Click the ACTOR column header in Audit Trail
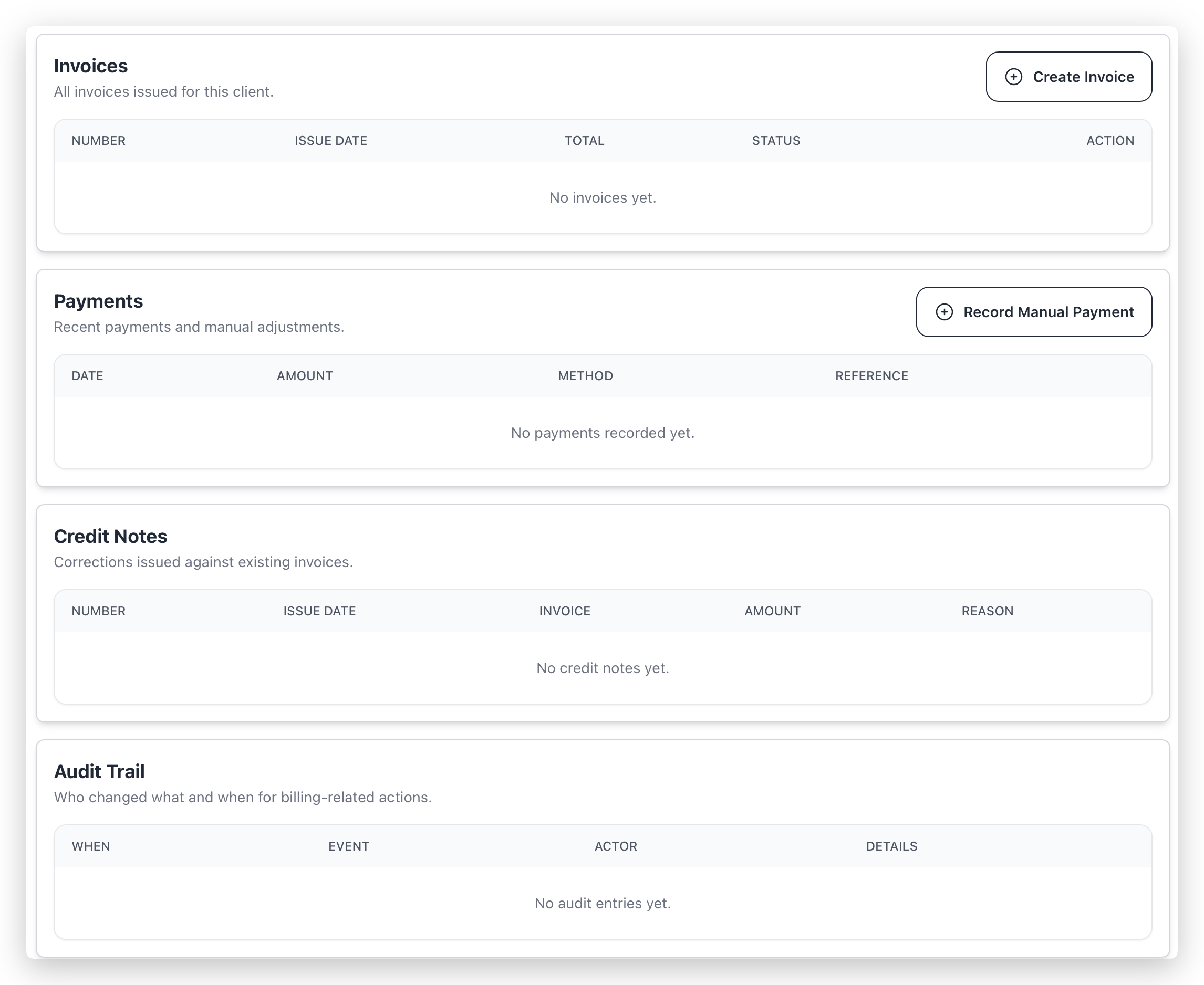 (615, 846)
